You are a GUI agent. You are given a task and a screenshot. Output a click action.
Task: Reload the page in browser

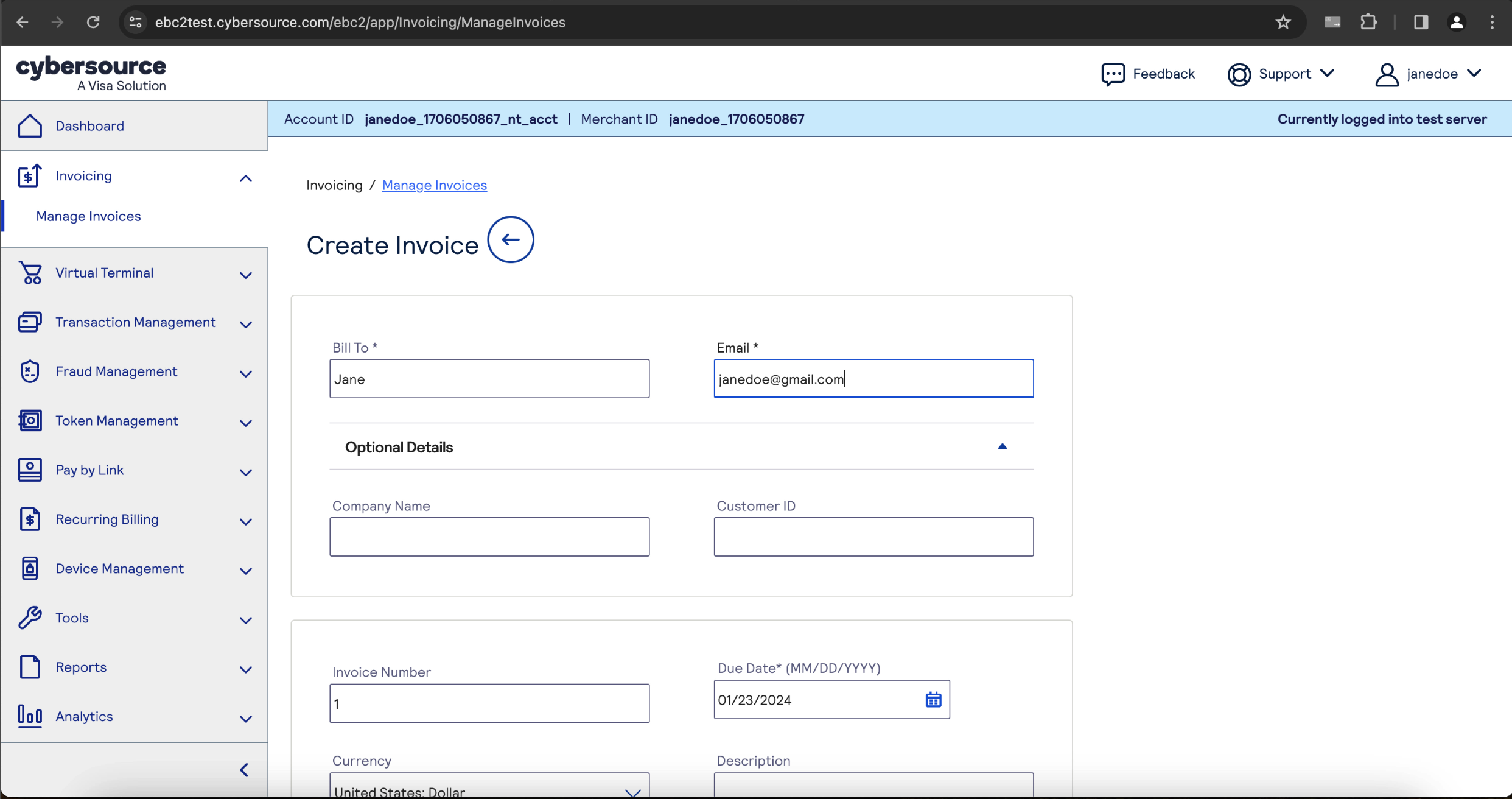pyautogui.click(x=93, y=23)
